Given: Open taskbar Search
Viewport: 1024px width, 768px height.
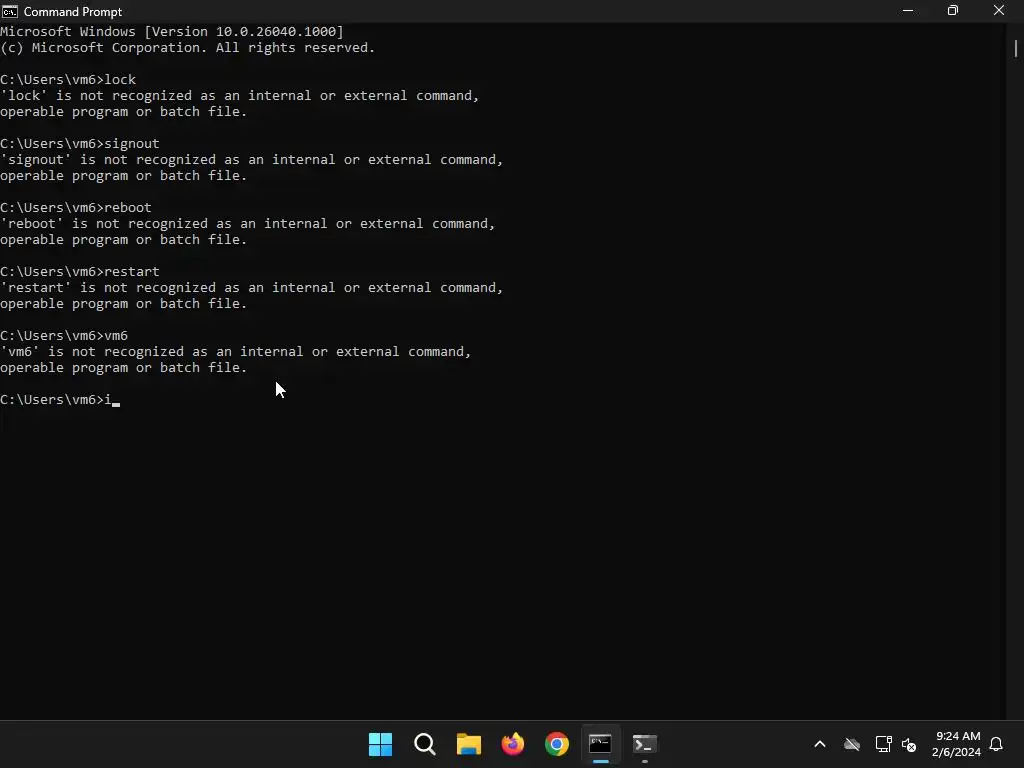Looking at the screenshot, I should (x=424, y=744).
